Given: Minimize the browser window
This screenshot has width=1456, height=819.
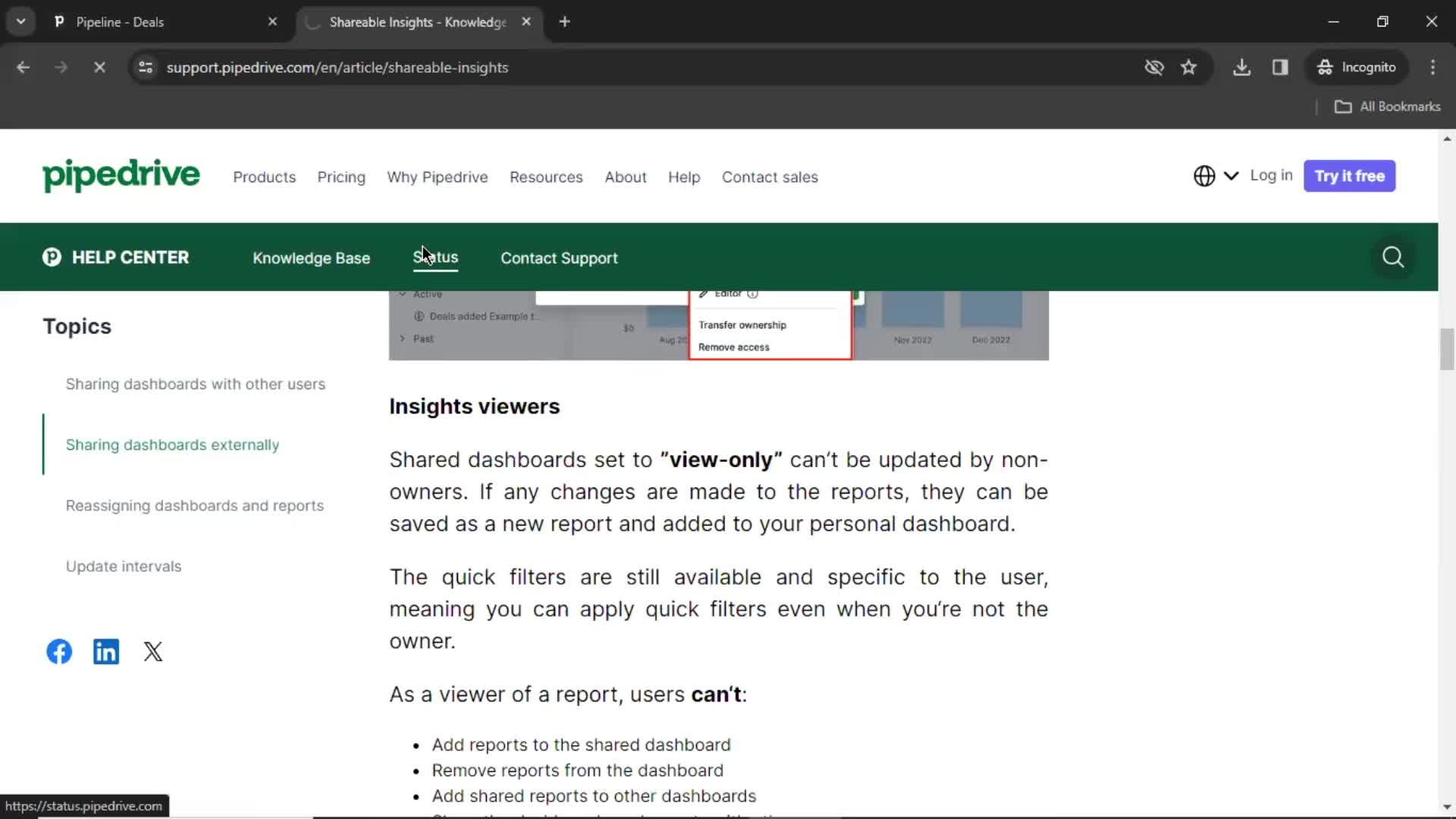Looking at the screenshot, I should [1333, 22].
